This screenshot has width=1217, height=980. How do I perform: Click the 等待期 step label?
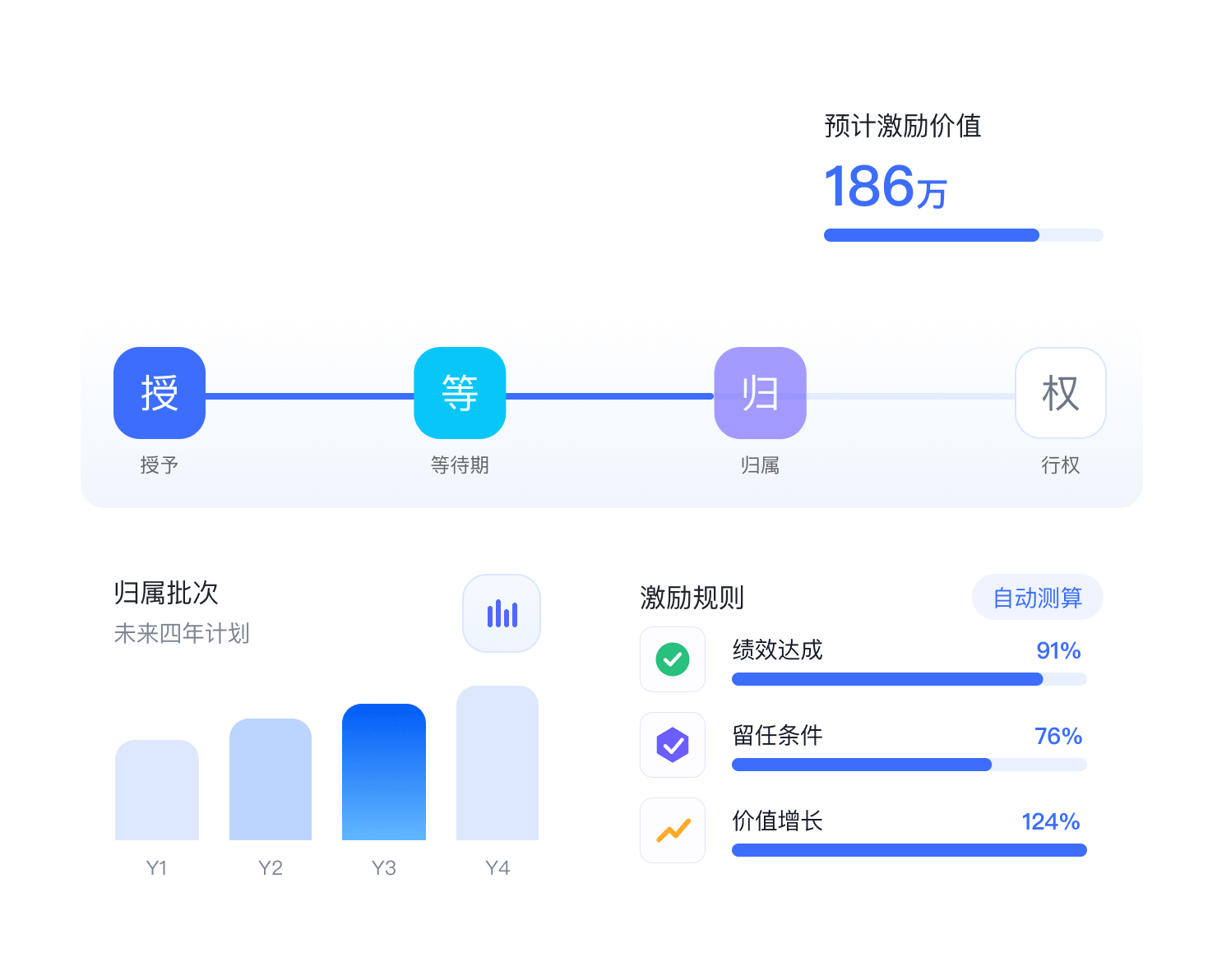[460, 465]
